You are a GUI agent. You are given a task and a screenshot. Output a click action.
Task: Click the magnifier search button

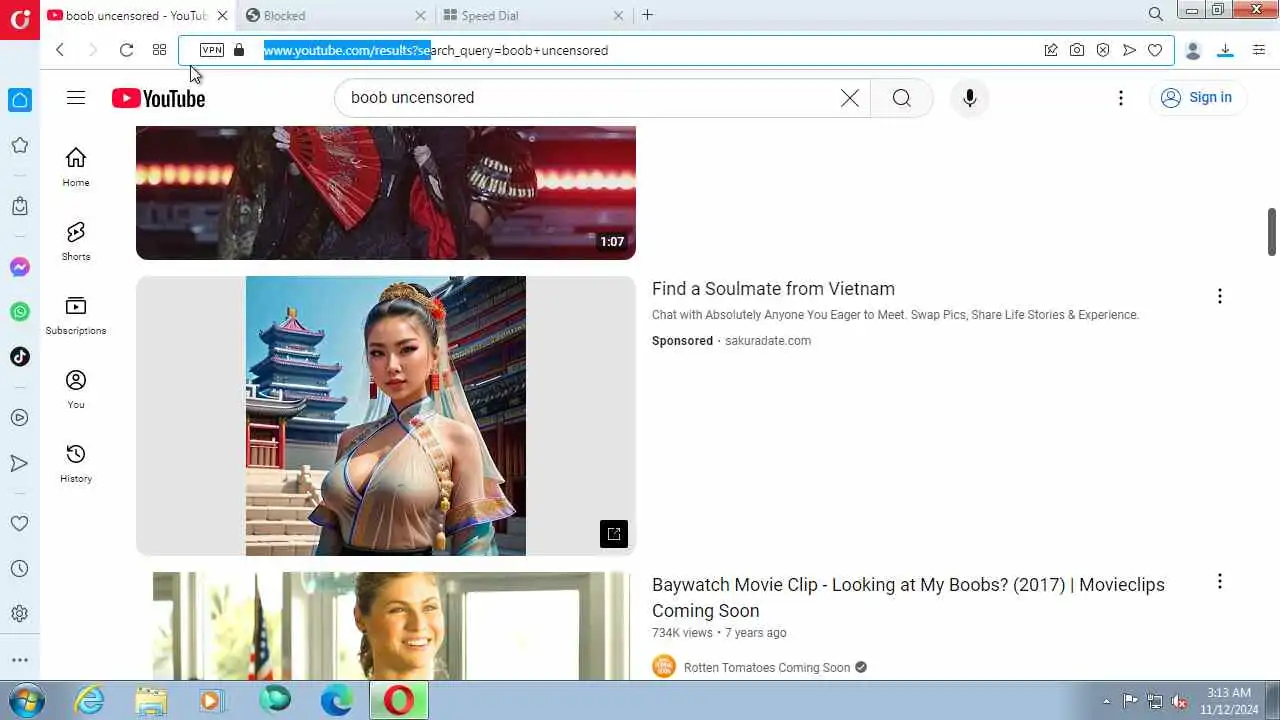901,98
